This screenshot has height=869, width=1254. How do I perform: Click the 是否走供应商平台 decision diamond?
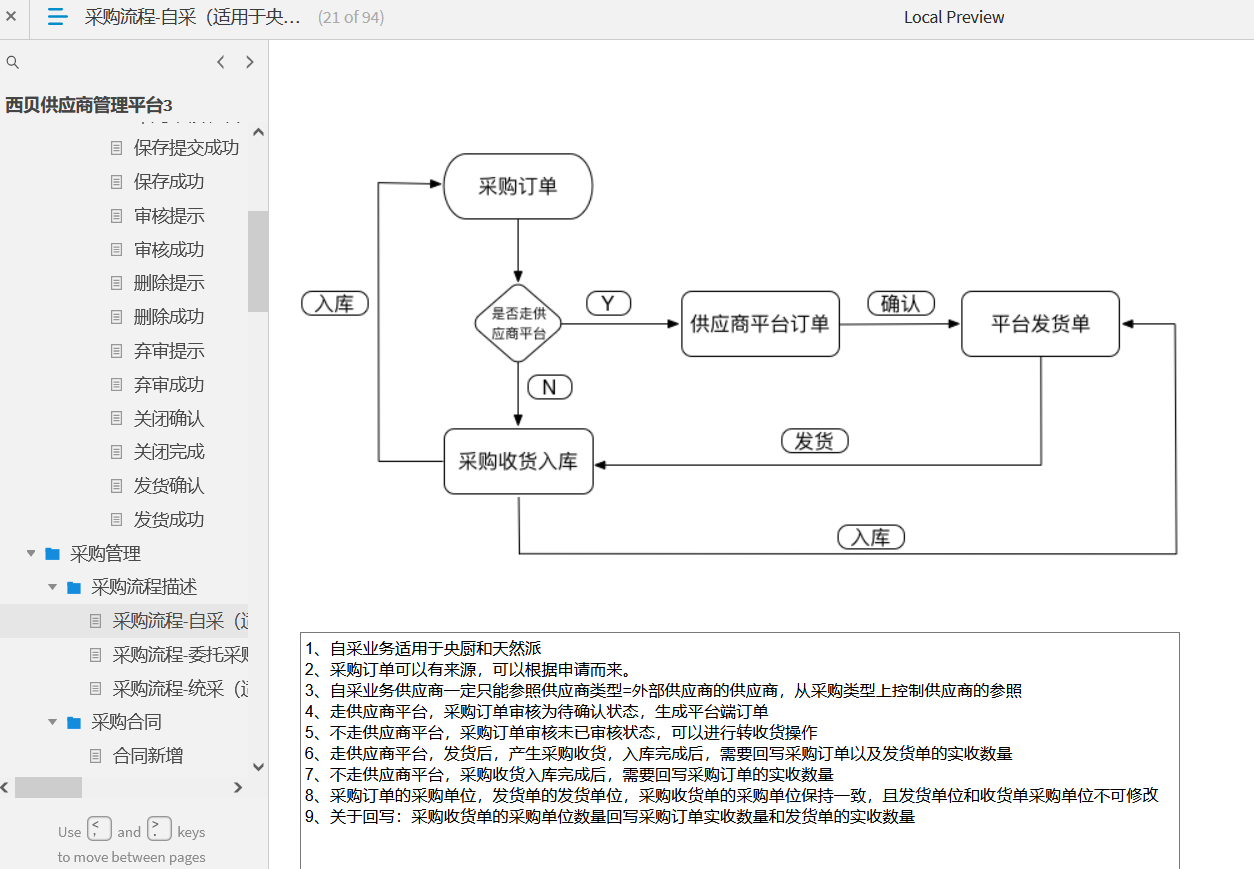[518, 323]
